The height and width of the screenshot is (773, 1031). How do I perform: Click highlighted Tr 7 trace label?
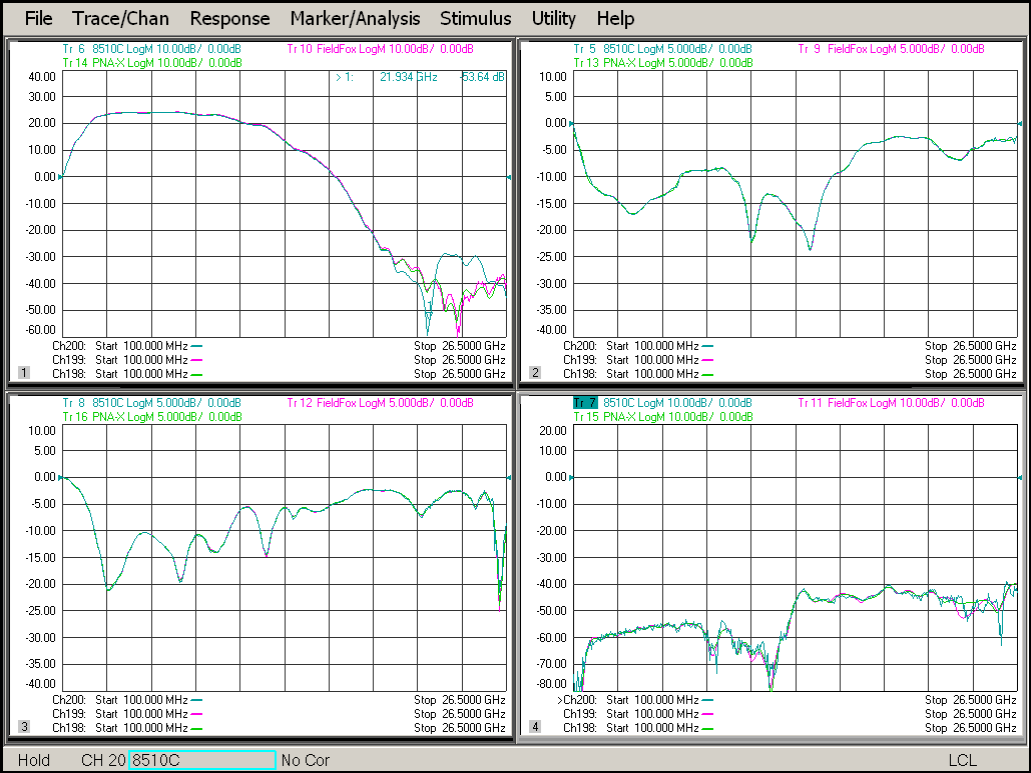click(x=585, y=403)
